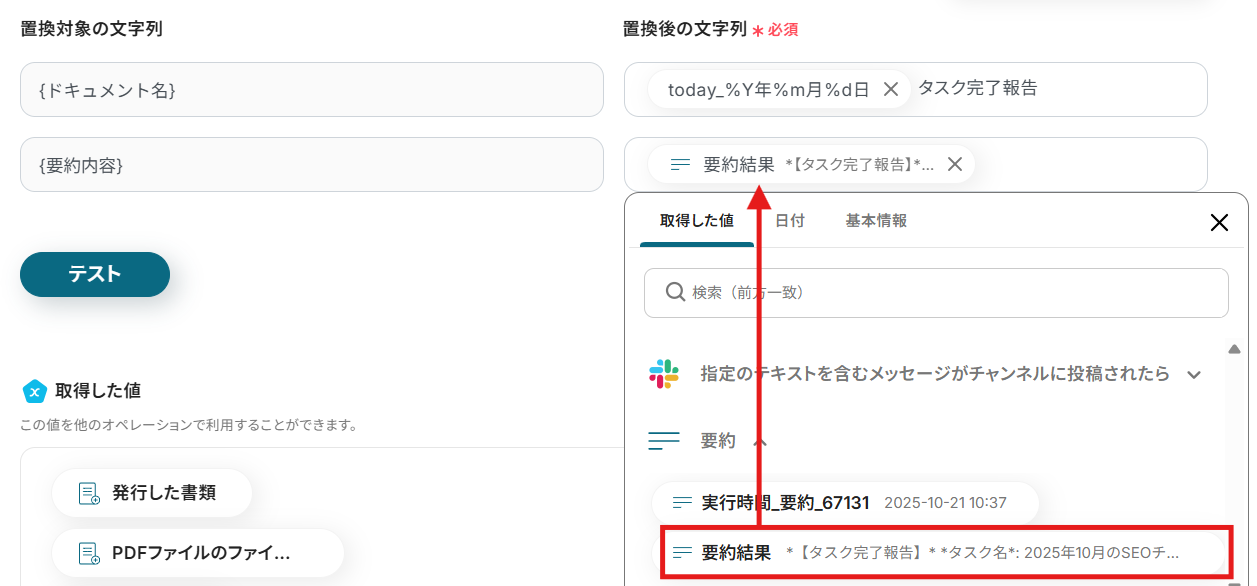The width and height of the screenshot is (1257, 586).
Task: Click the テスト button
Action: click(x=95, y=274)
